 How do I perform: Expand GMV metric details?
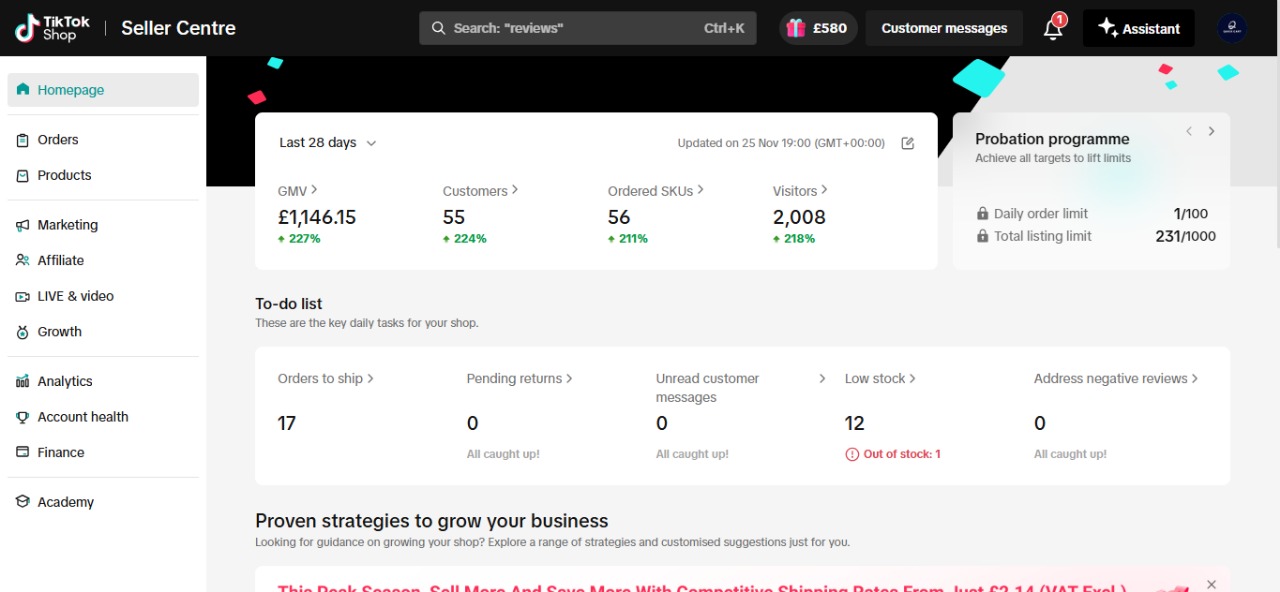point(298,190)
